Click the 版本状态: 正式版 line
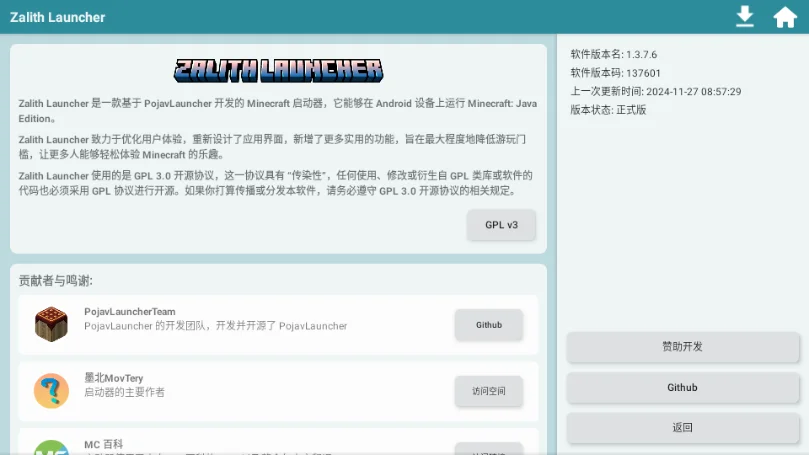The image size is (809, 455). [x=608, y=110]
